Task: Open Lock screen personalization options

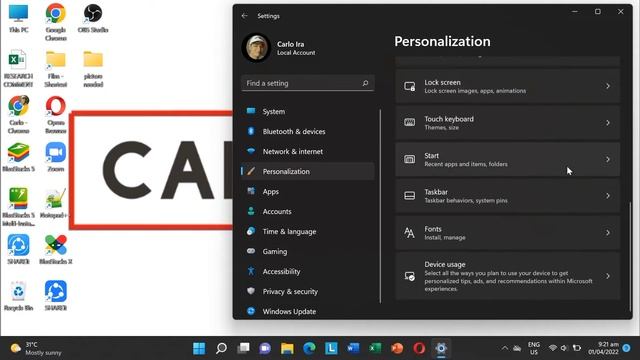Action: point(507,86)
